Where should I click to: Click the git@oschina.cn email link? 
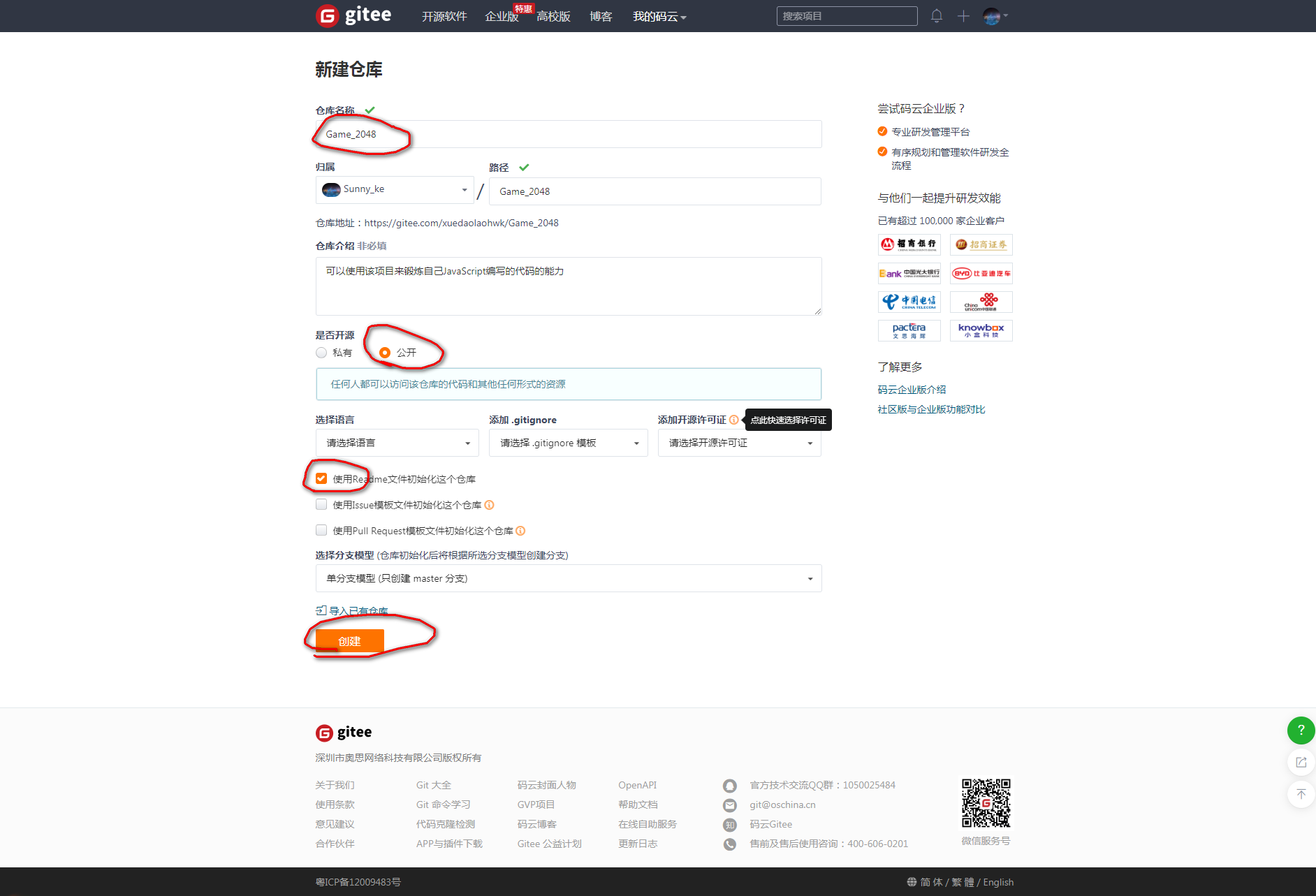(782, 805)
